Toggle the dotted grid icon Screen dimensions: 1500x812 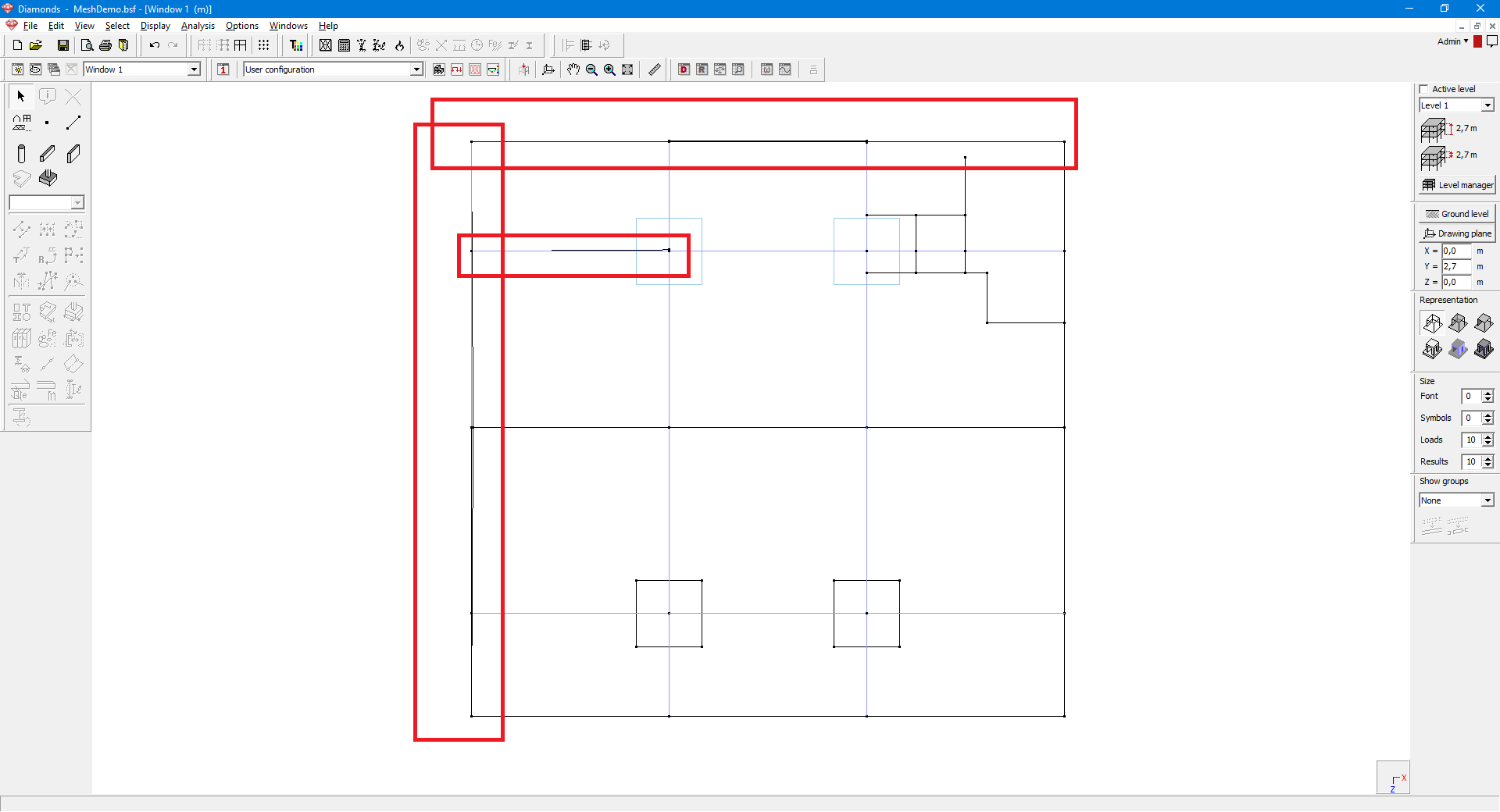coord(264,45)
